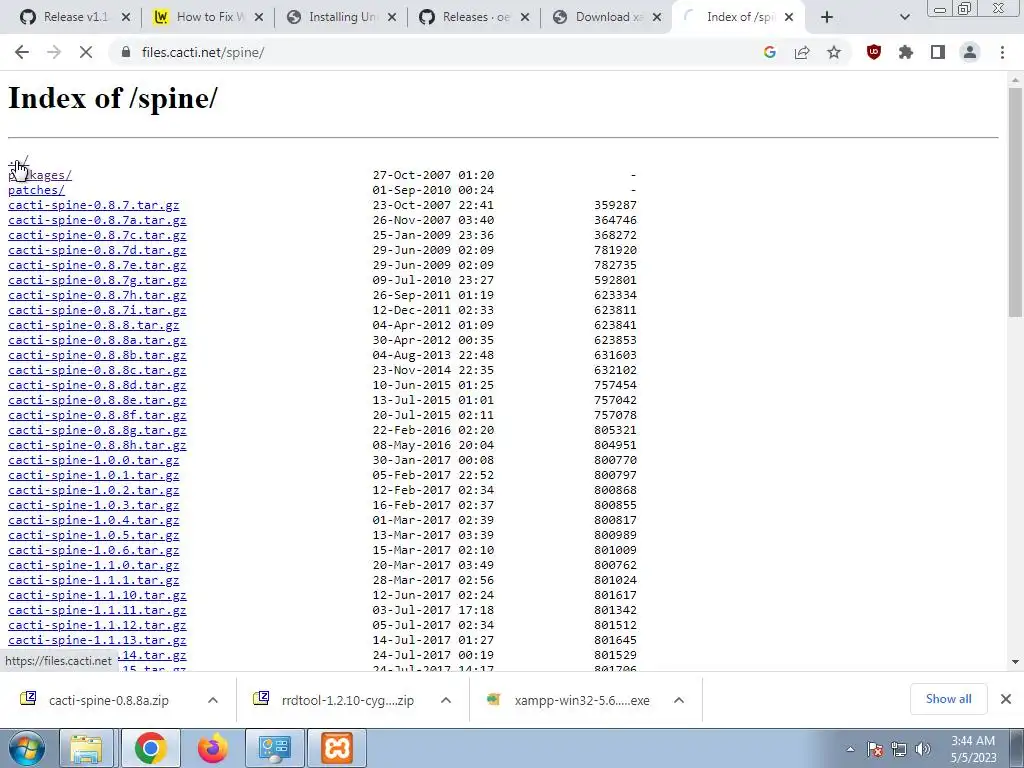Screen dimensions: 1024x768
Task: Download cacti-spine-0.8.7.tar.gz
Action: click(x=93, y=205)
